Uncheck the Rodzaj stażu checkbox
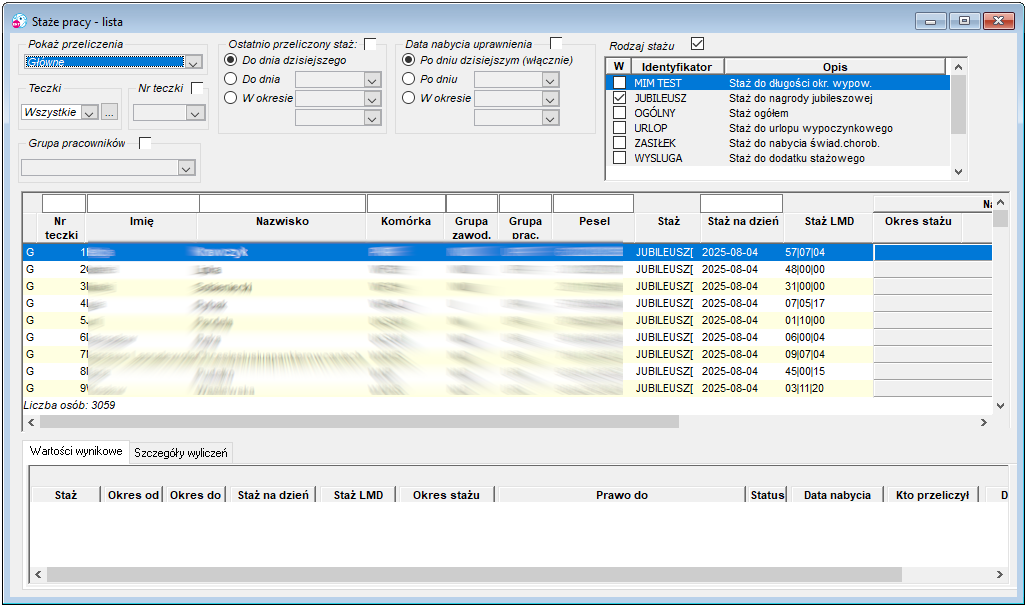The width and height of the screenshot is (1026, 606). point(698,44)
